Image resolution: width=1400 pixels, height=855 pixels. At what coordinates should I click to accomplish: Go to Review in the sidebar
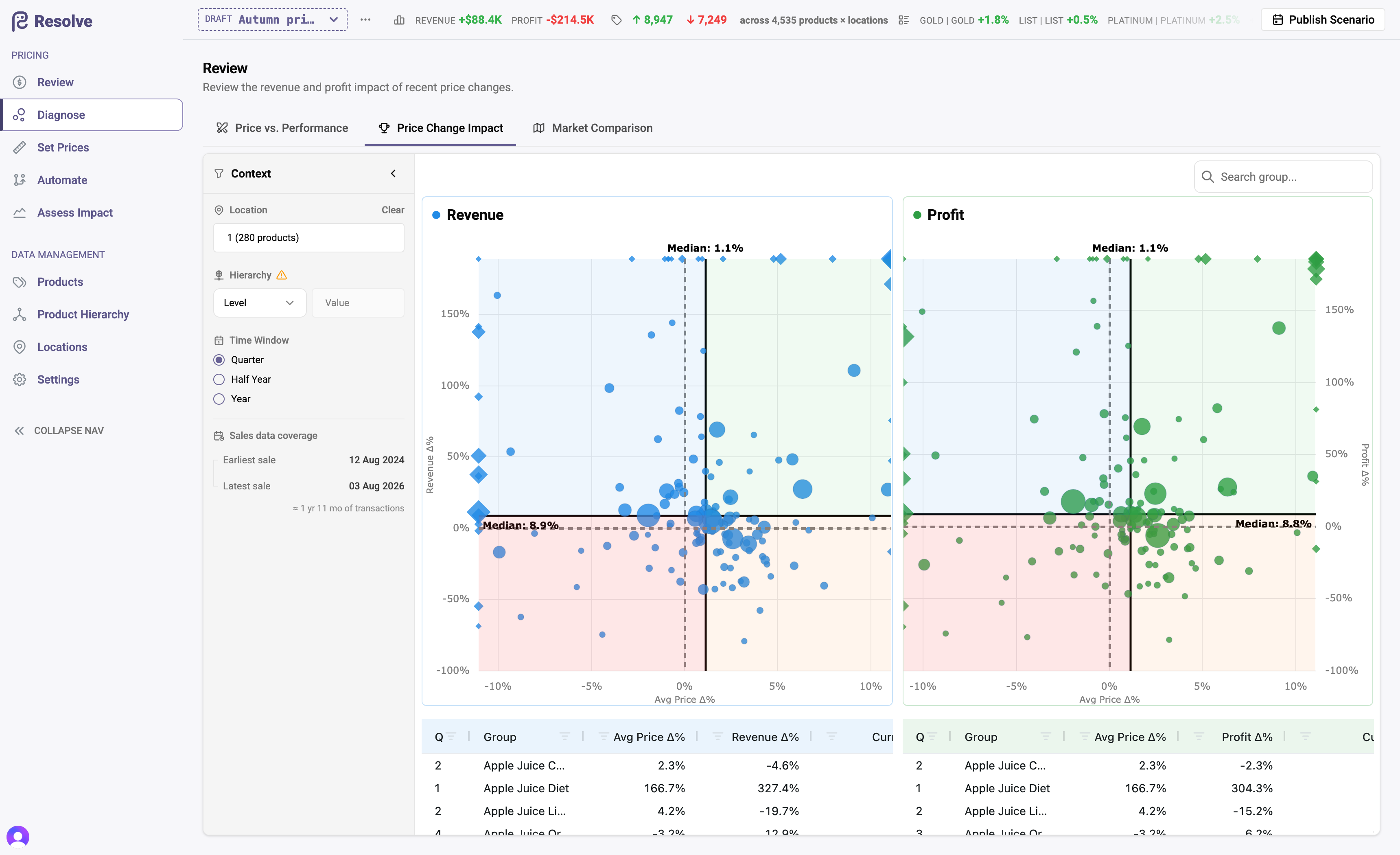pos(92,82)
